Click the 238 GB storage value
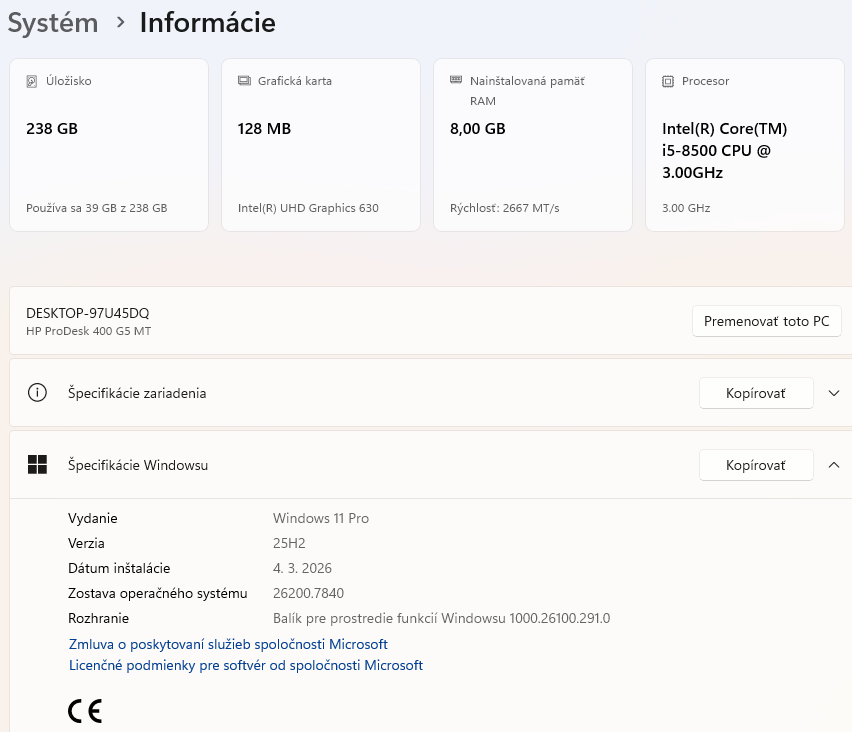 click(x=52, y=129)
